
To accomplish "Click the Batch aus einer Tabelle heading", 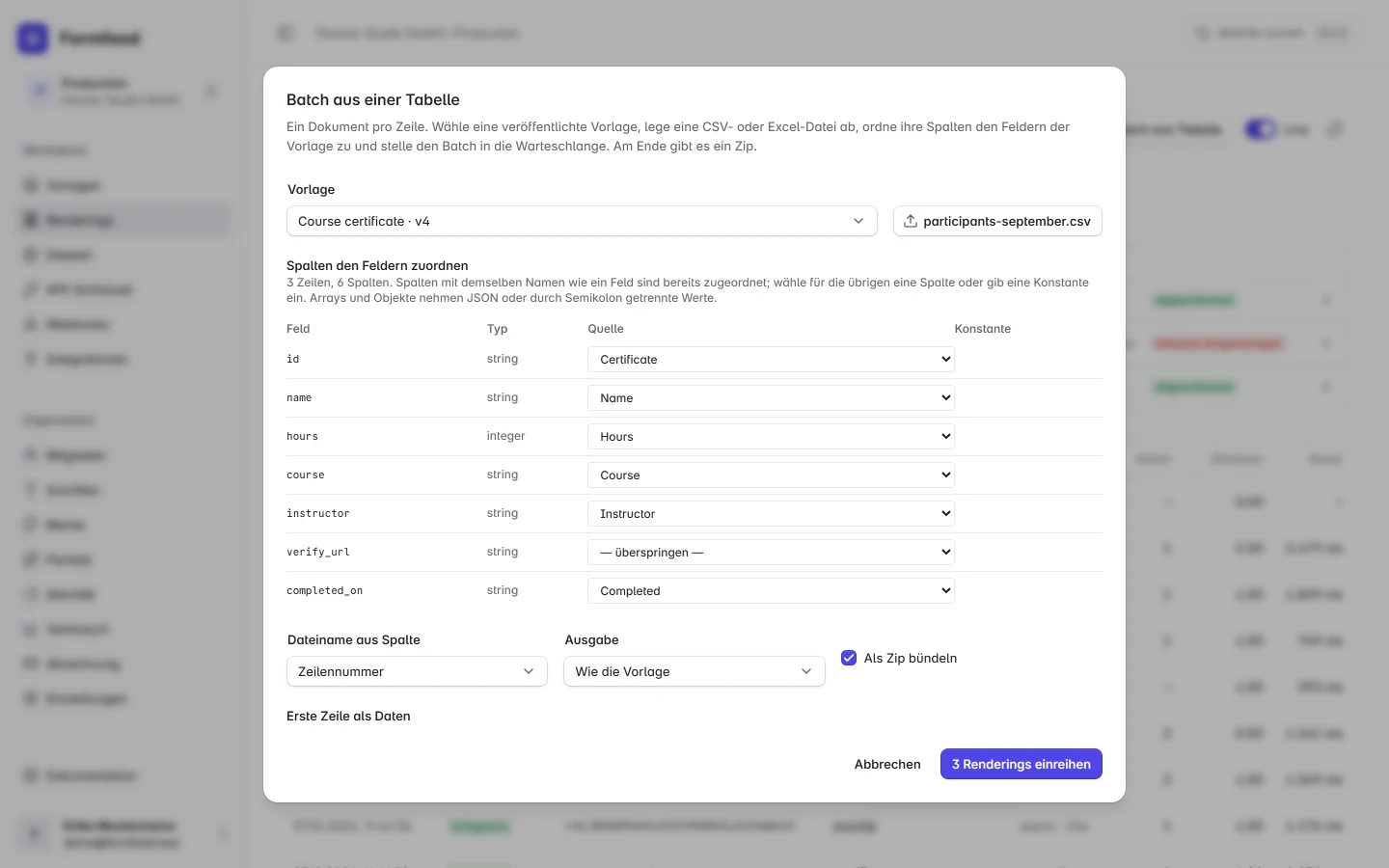I will click(x=373, y=99).
